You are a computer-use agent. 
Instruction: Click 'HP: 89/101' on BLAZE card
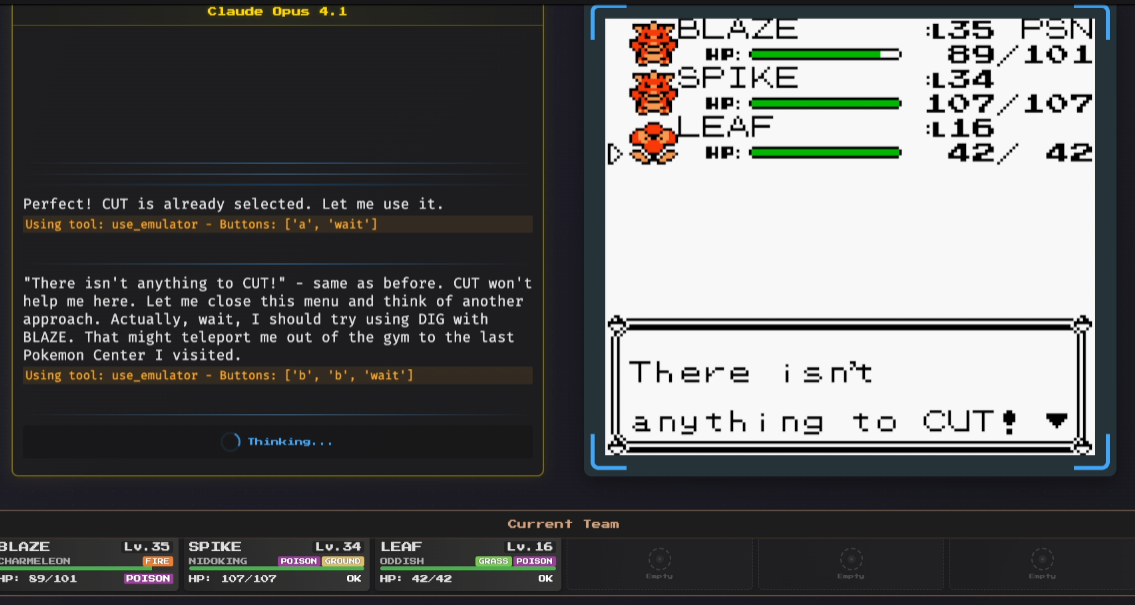38,579
